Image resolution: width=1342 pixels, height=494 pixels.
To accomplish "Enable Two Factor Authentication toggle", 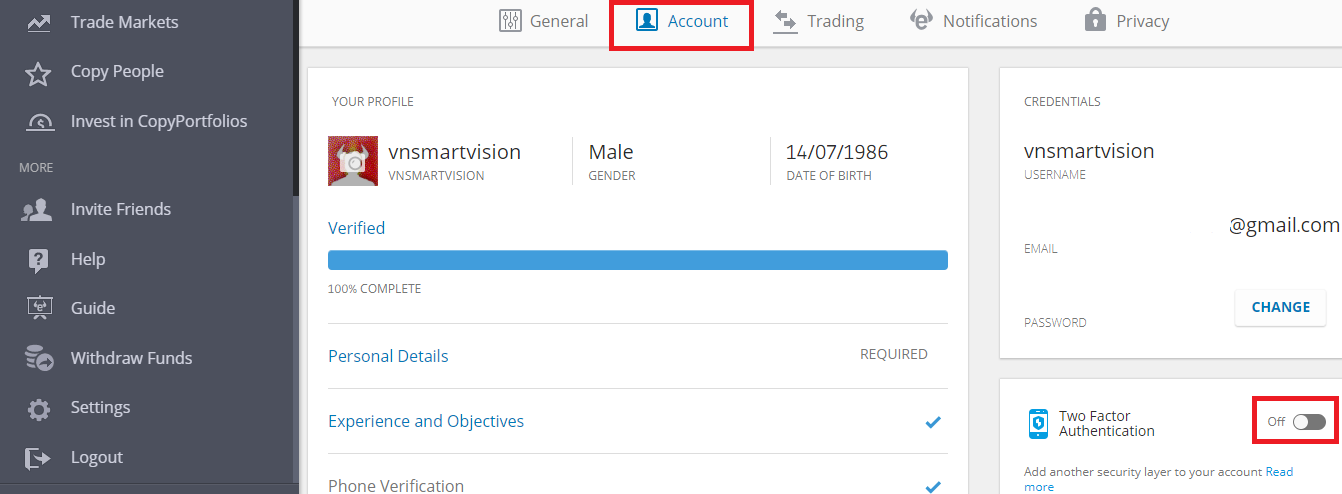I will [x=1309, y=422].
